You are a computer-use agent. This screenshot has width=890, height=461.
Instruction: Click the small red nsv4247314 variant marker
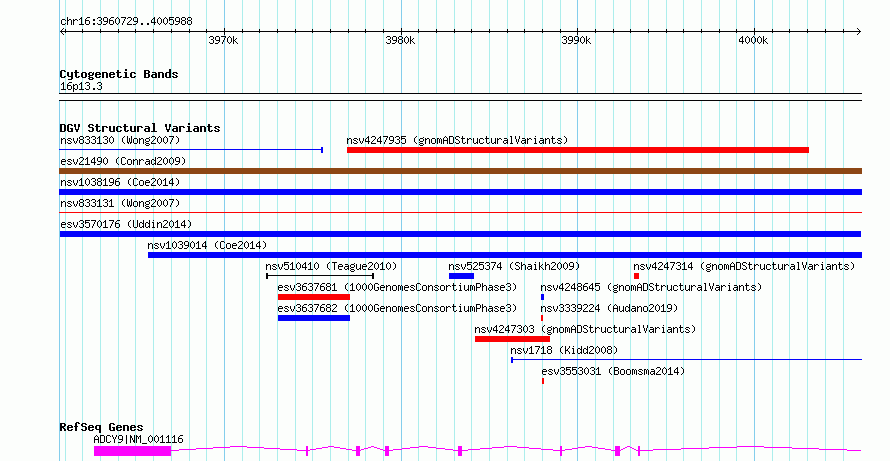(636, 276)
